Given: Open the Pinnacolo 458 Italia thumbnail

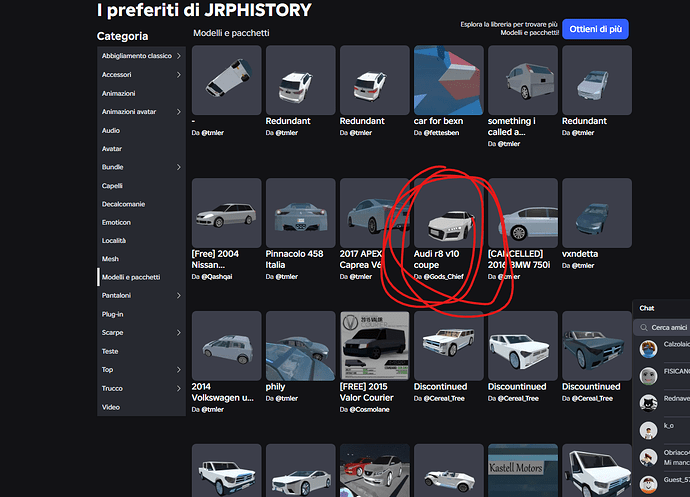Looking at the screenshot, I should pos(301,213).
